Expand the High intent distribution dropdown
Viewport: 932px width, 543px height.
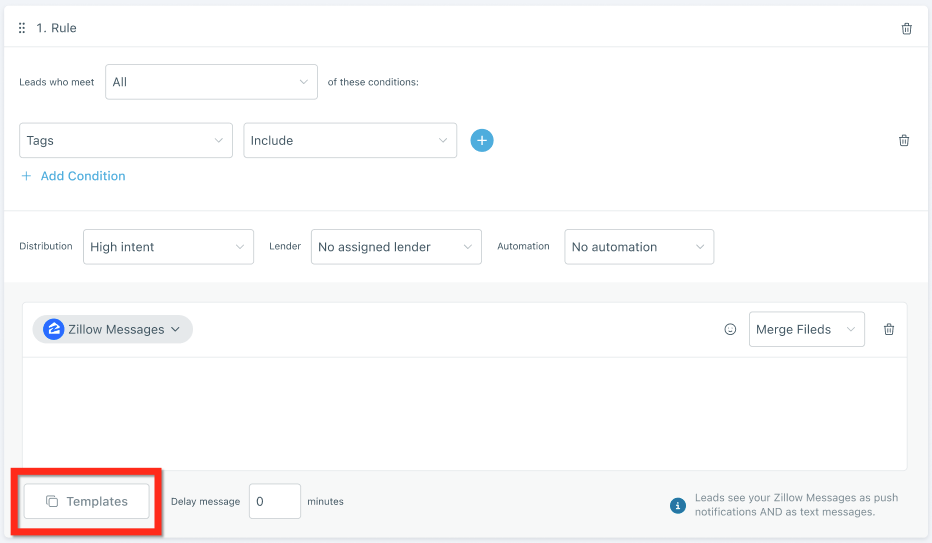pos(167,247)
